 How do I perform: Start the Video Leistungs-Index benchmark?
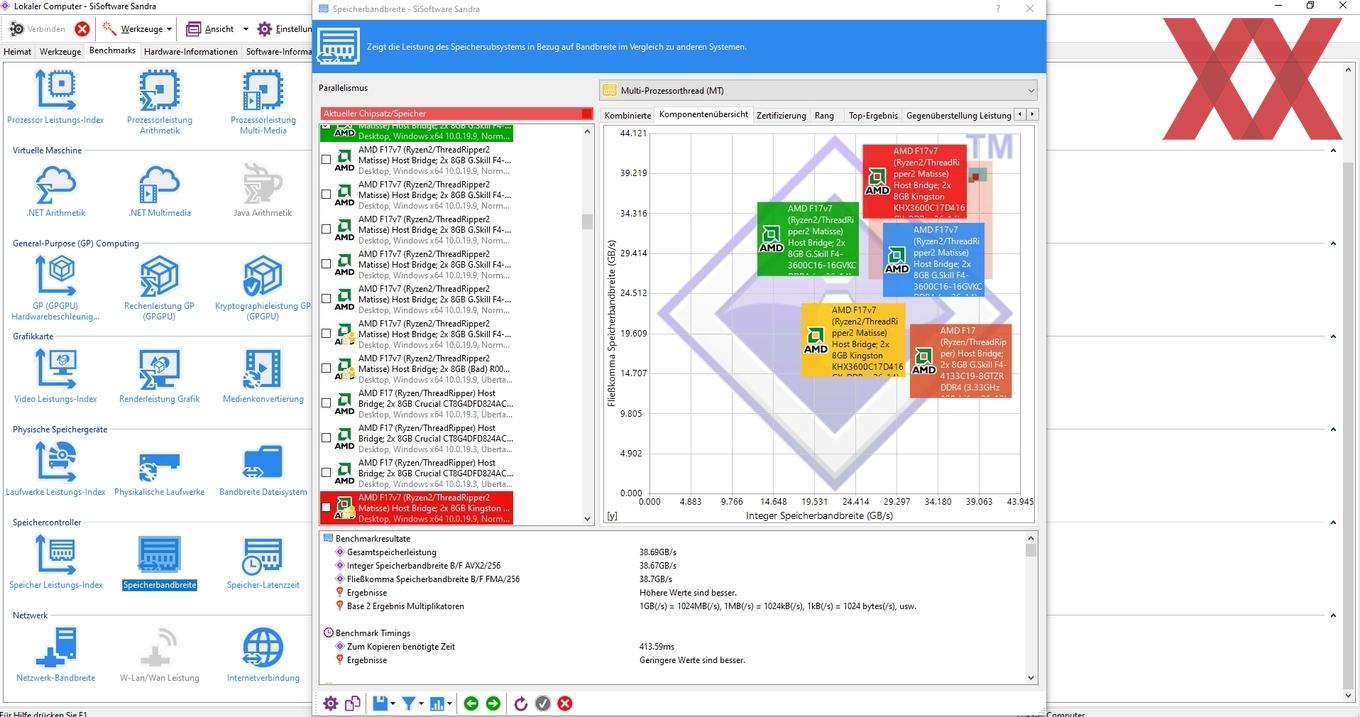[55, 376]
